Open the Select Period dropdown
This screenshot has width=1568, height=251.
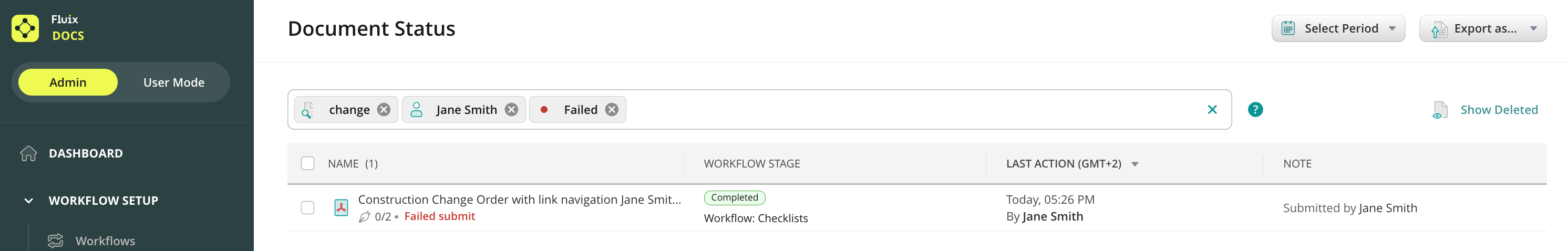point(1337,28)
